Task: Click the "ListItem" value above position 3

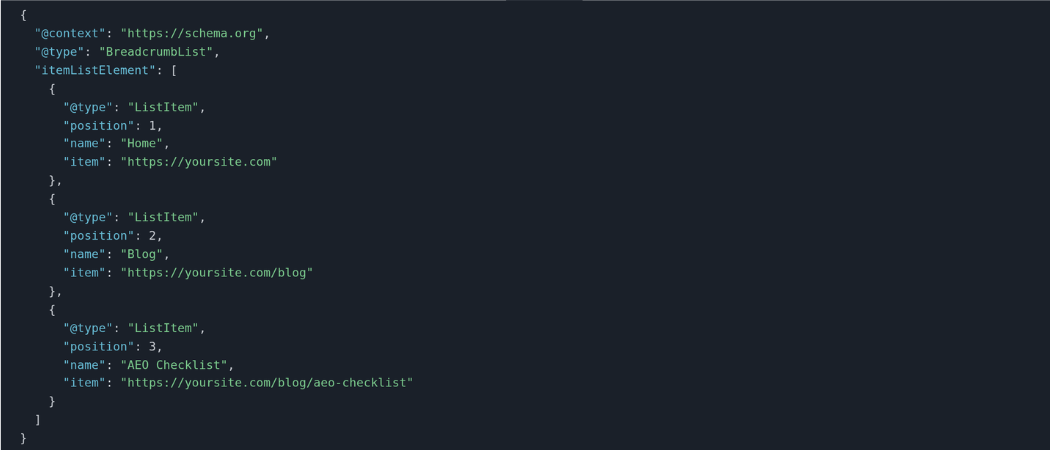Action: coord(163,327)
